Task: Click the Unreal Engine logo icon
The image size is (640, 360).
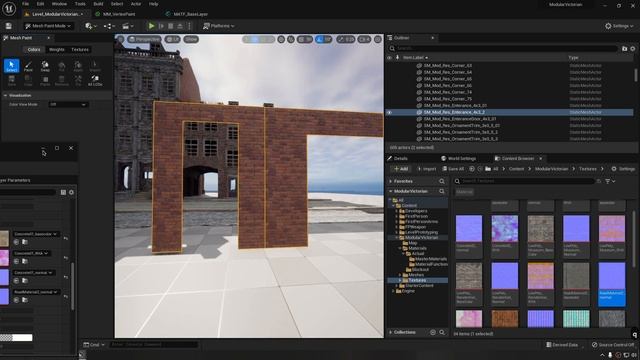Action: 9,8
